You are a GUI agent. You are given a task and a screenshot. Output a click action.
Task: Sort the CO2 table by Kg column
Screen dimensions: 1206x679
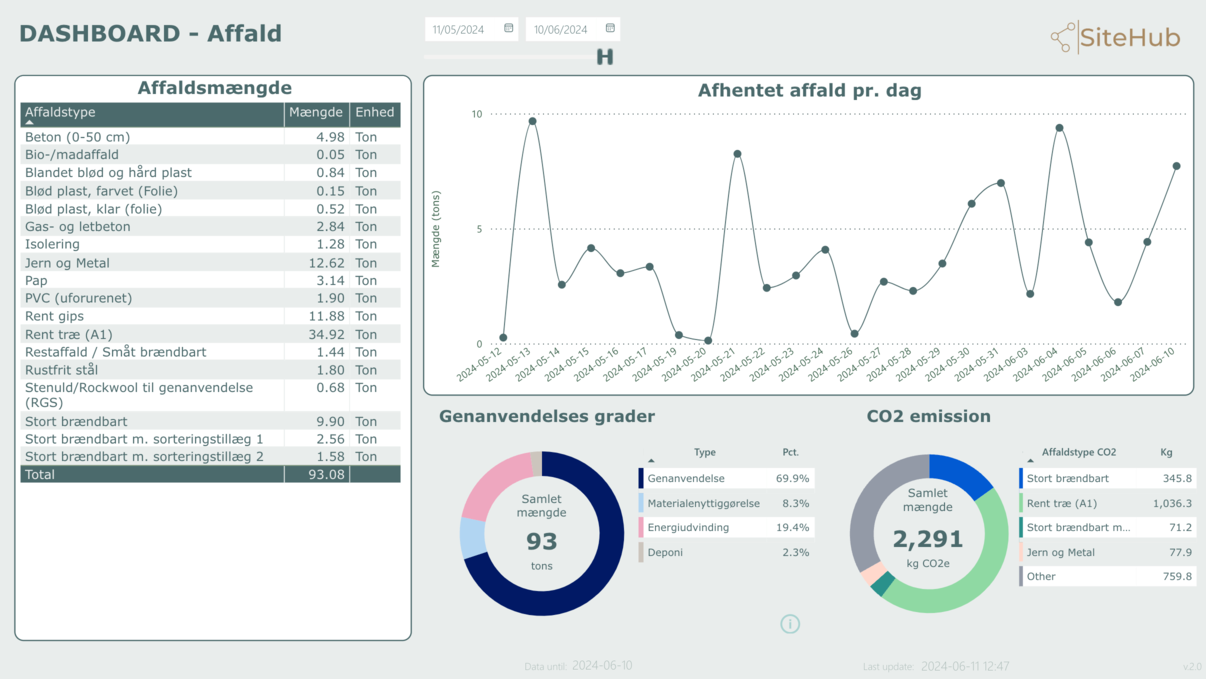(1166, 453)
